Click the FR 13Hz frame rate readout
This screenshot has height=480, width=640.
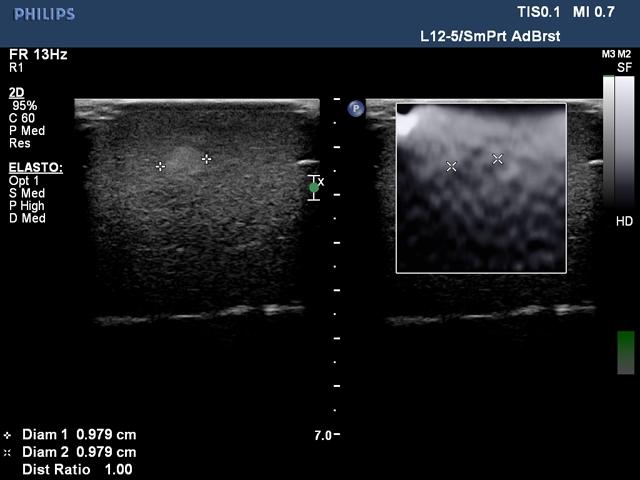point(38,55)
